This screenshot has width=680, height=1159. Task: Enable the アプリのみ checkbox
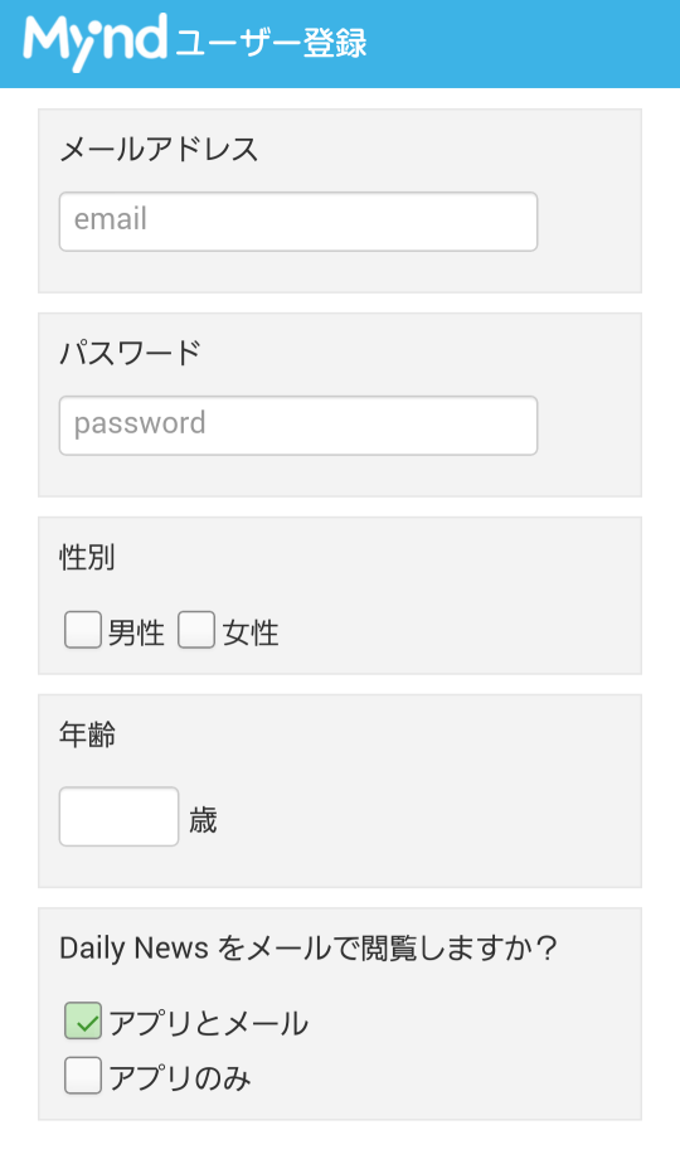coord(83,1075)
